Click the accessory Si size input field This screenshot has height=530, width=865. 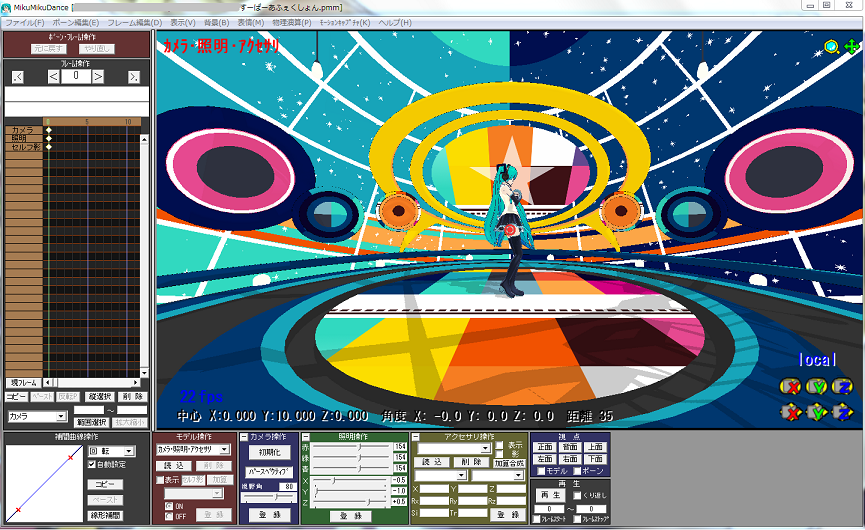[435, 513]
